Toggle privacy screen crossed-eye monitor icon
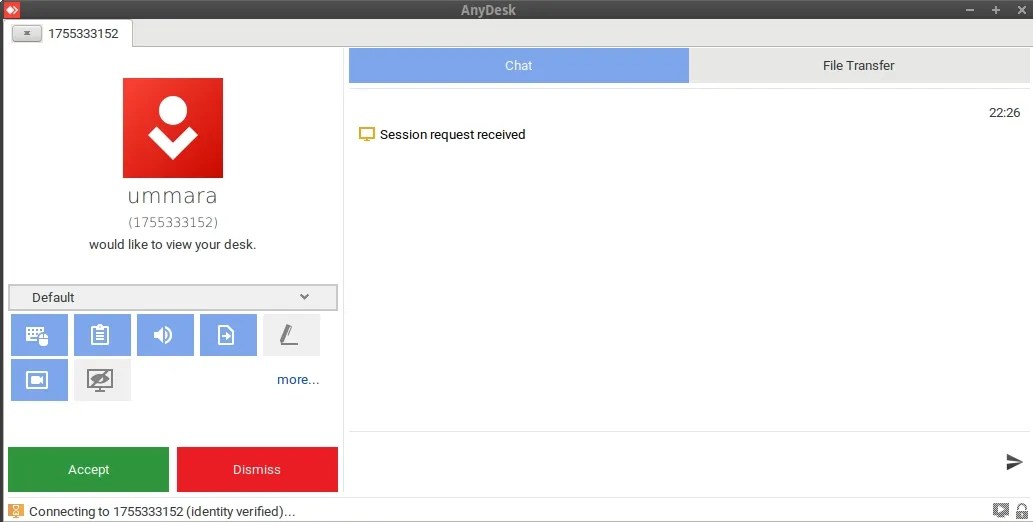Viewport: 1033px width, 522px height. [x=102, y=380]
